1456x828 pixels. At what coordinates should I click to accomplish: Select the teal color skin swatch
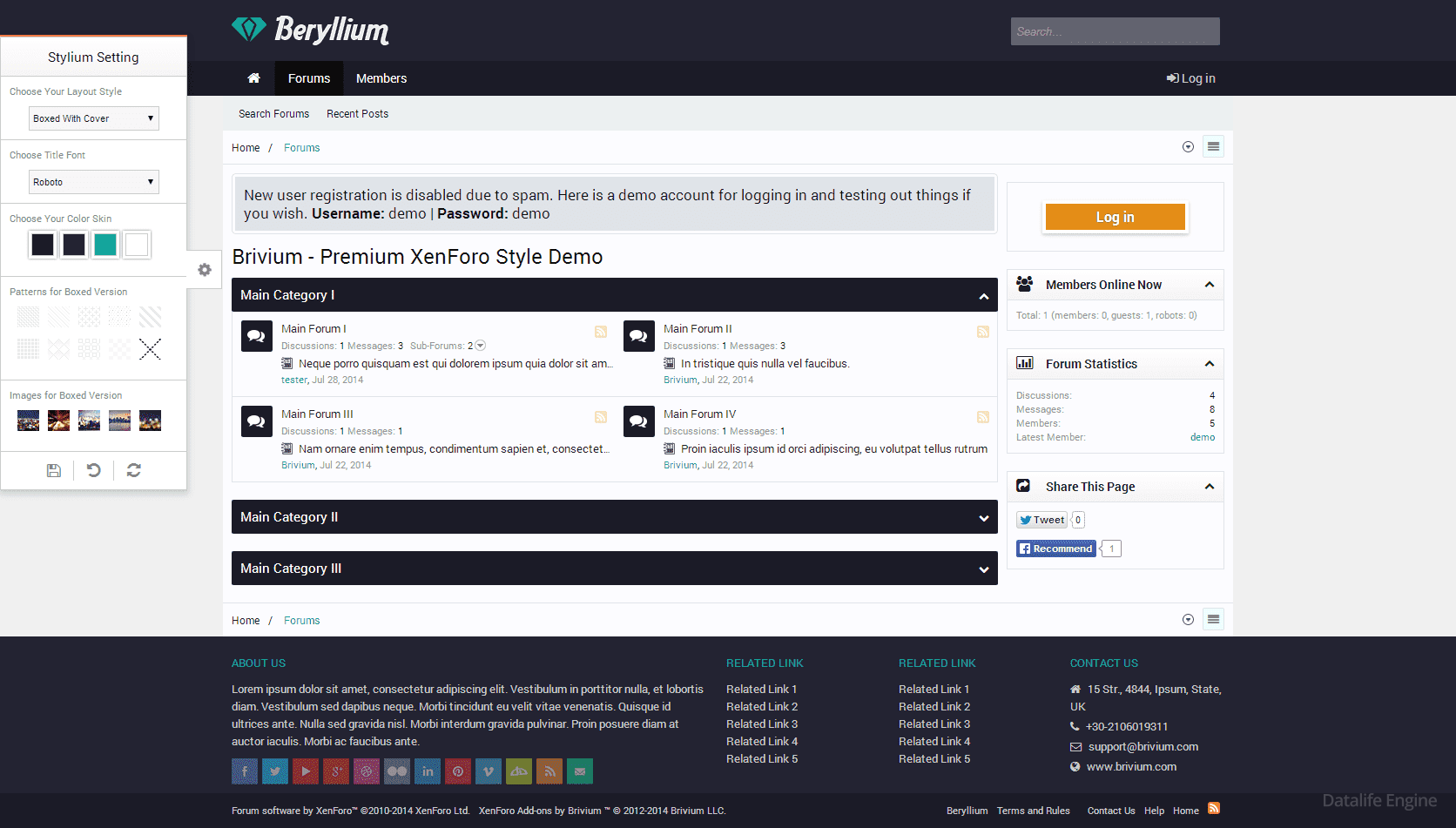coord(105,245)
